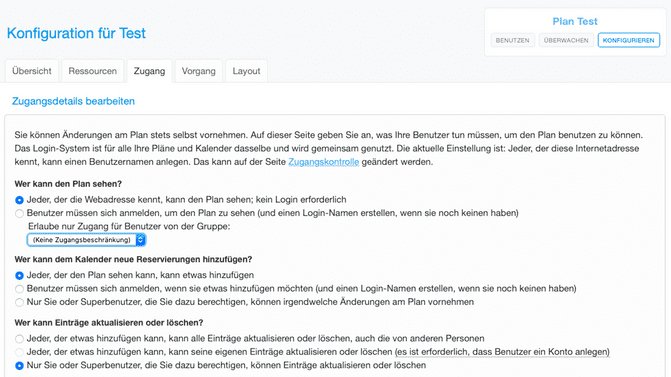Select 'seine eigenen Einträge aktualisieren' radio option
671x377 pixels.
click(19, 352)
